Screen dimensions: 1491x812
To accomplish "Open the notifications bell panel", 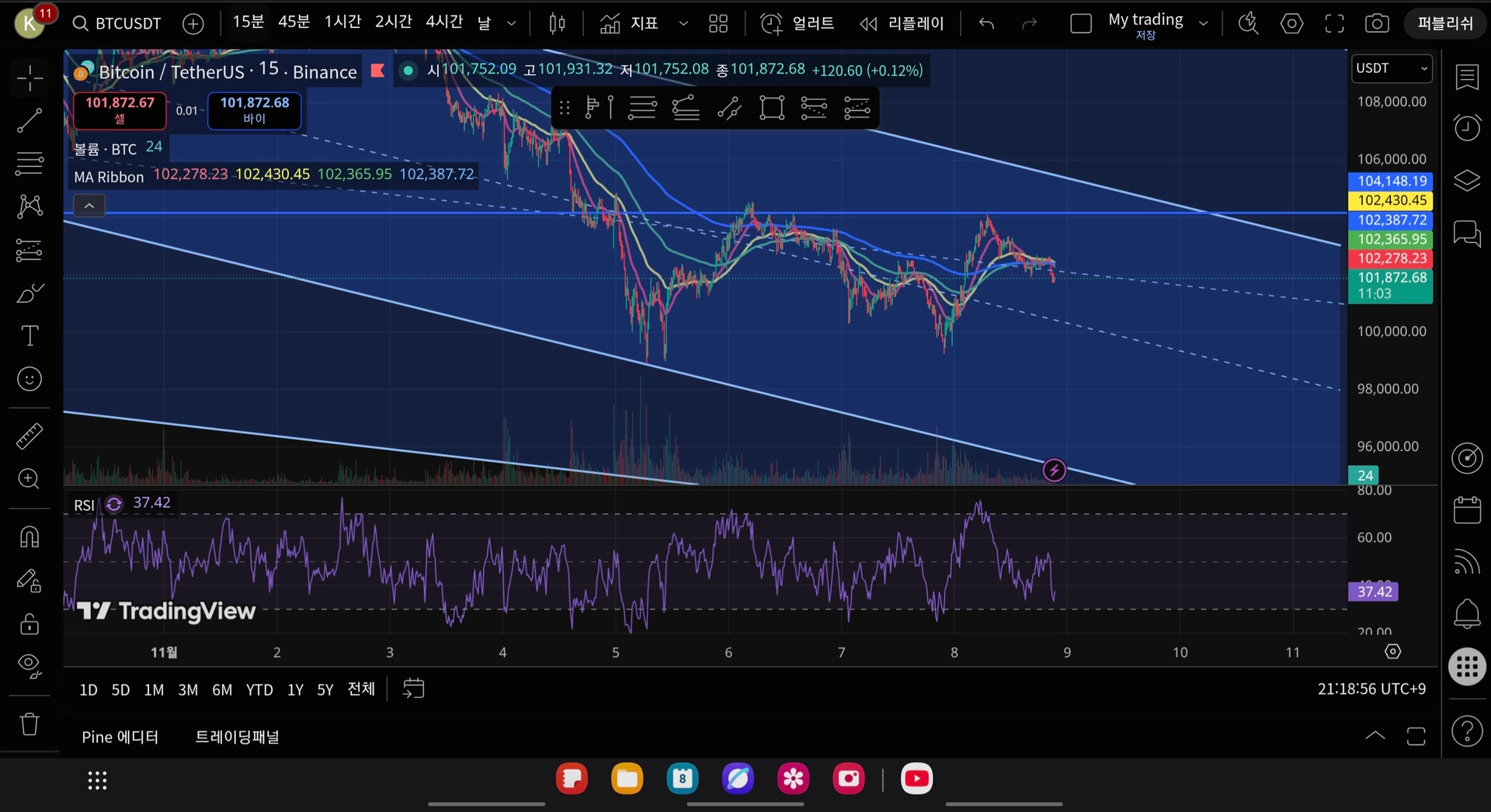I will point(1467,614).
